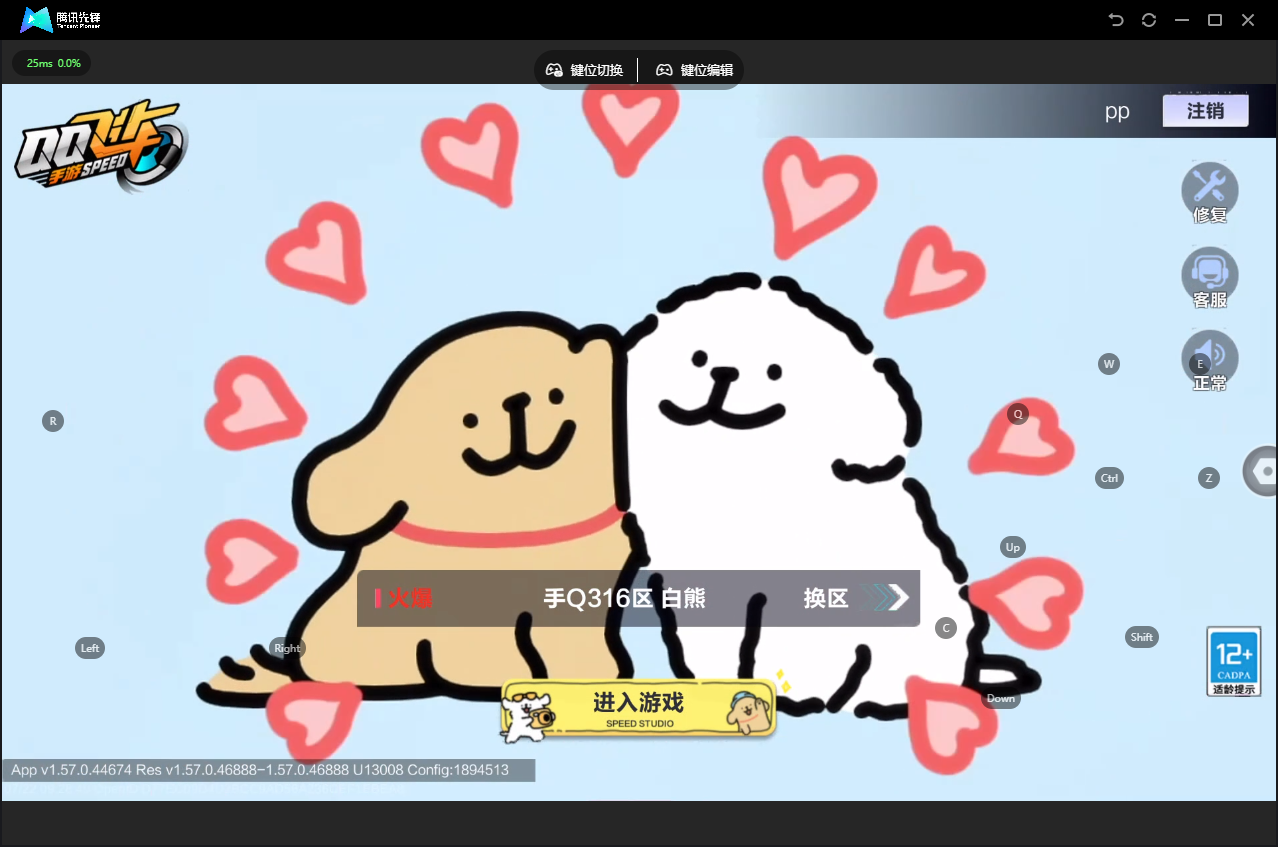Expand the side panel handle on right edge
This screenshot has height=847, width=1278.
point(1260,471)
